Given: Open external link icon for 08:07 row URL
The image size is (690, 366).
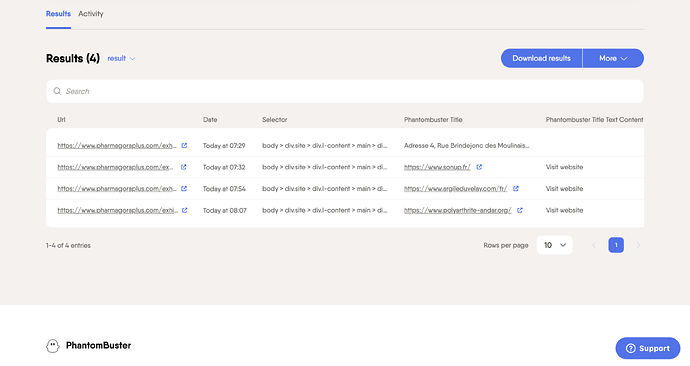Looking at the screenshot, I should (x=185, y=210).
